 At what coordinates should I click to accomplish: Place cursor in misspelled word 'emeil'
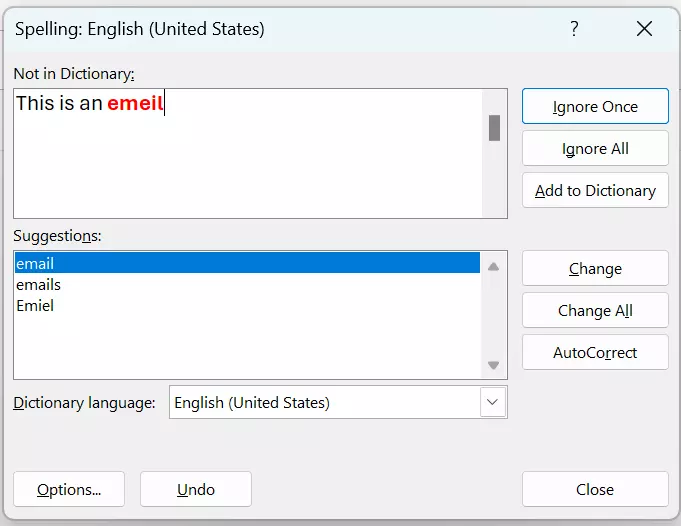pyautogui.click(x=135, y=103)
